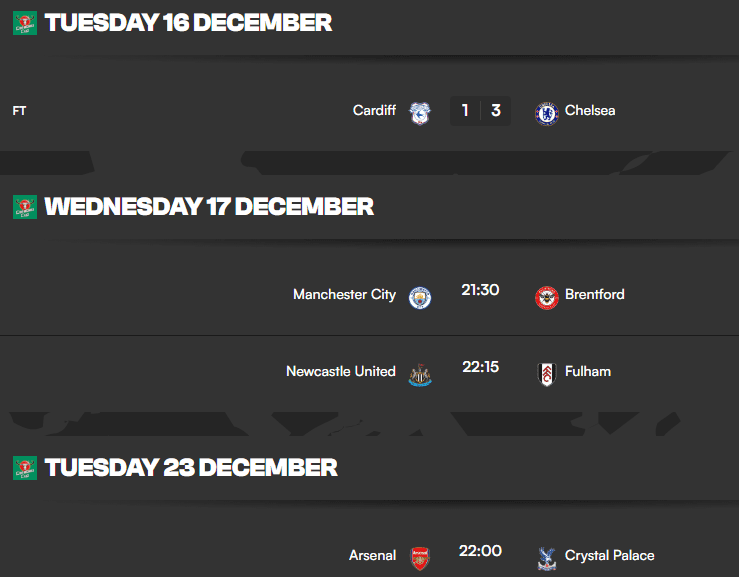Click the Carabao Cup logo beside Wednesday 17 December

[25, 207]
